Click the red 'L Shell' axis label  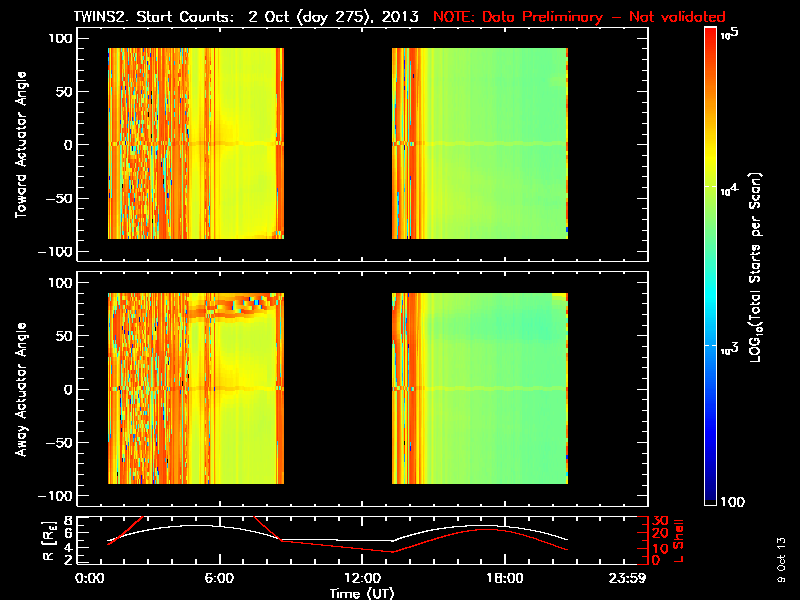tap(680, 538)
